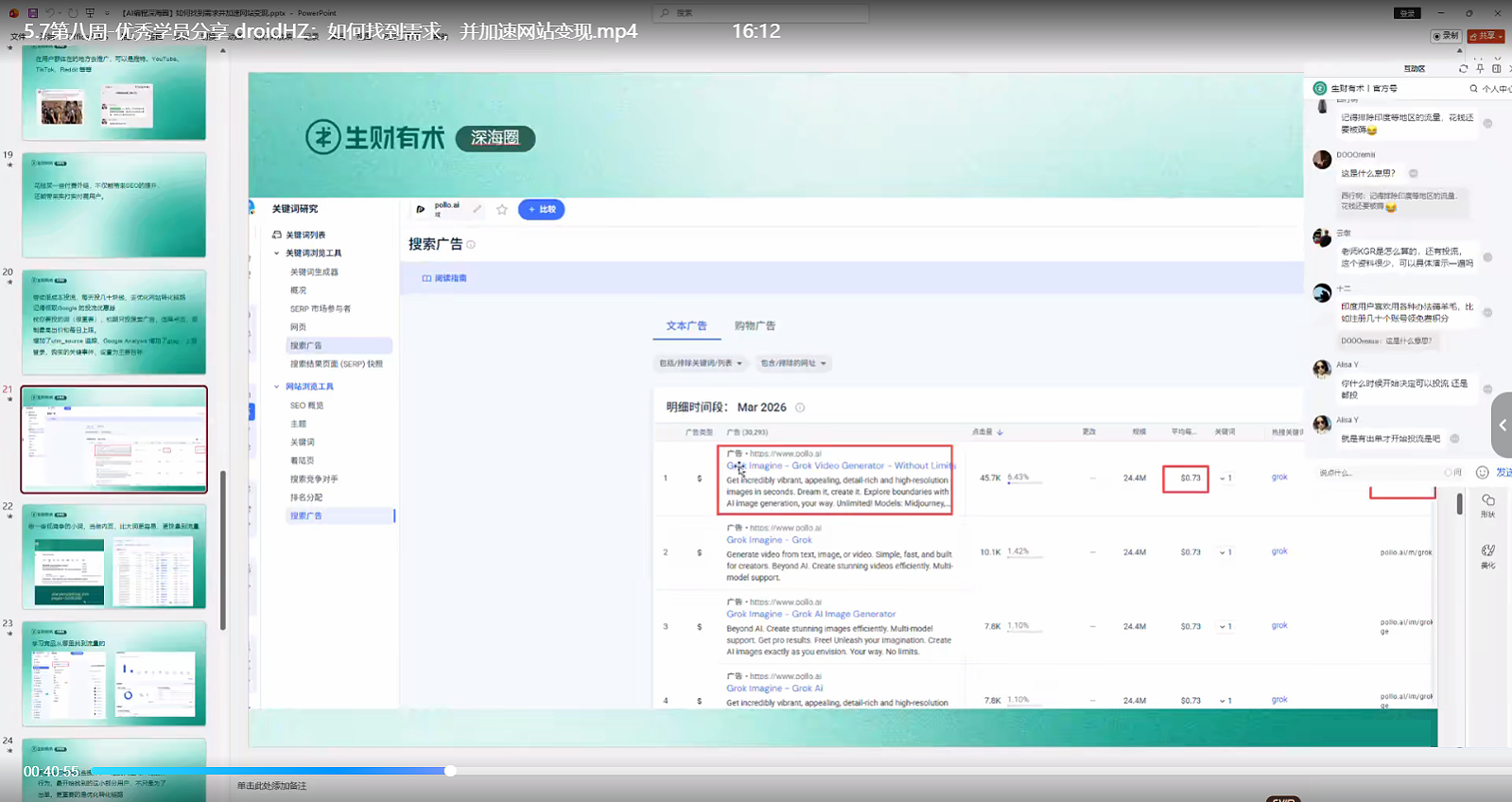Collapse the chat panel with the side arrow

pos(1502,426)
